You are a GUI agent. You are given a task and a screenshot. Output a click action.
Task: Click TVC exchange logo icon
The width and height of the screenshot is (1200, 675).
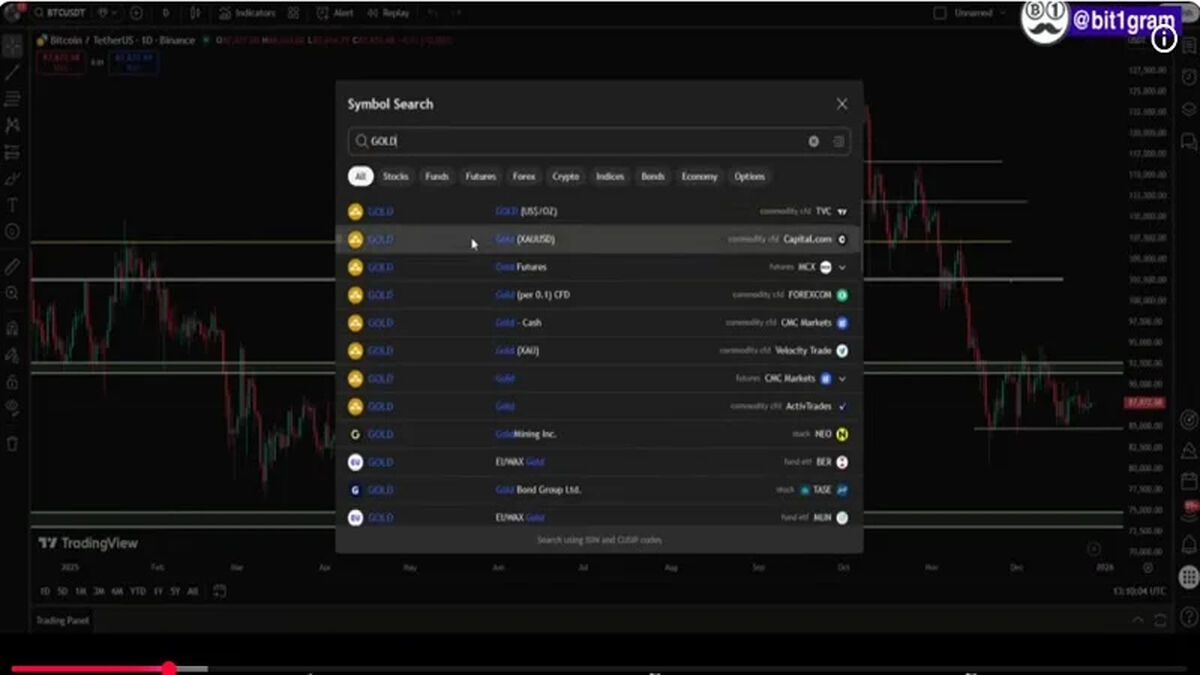tap(842, 211)
